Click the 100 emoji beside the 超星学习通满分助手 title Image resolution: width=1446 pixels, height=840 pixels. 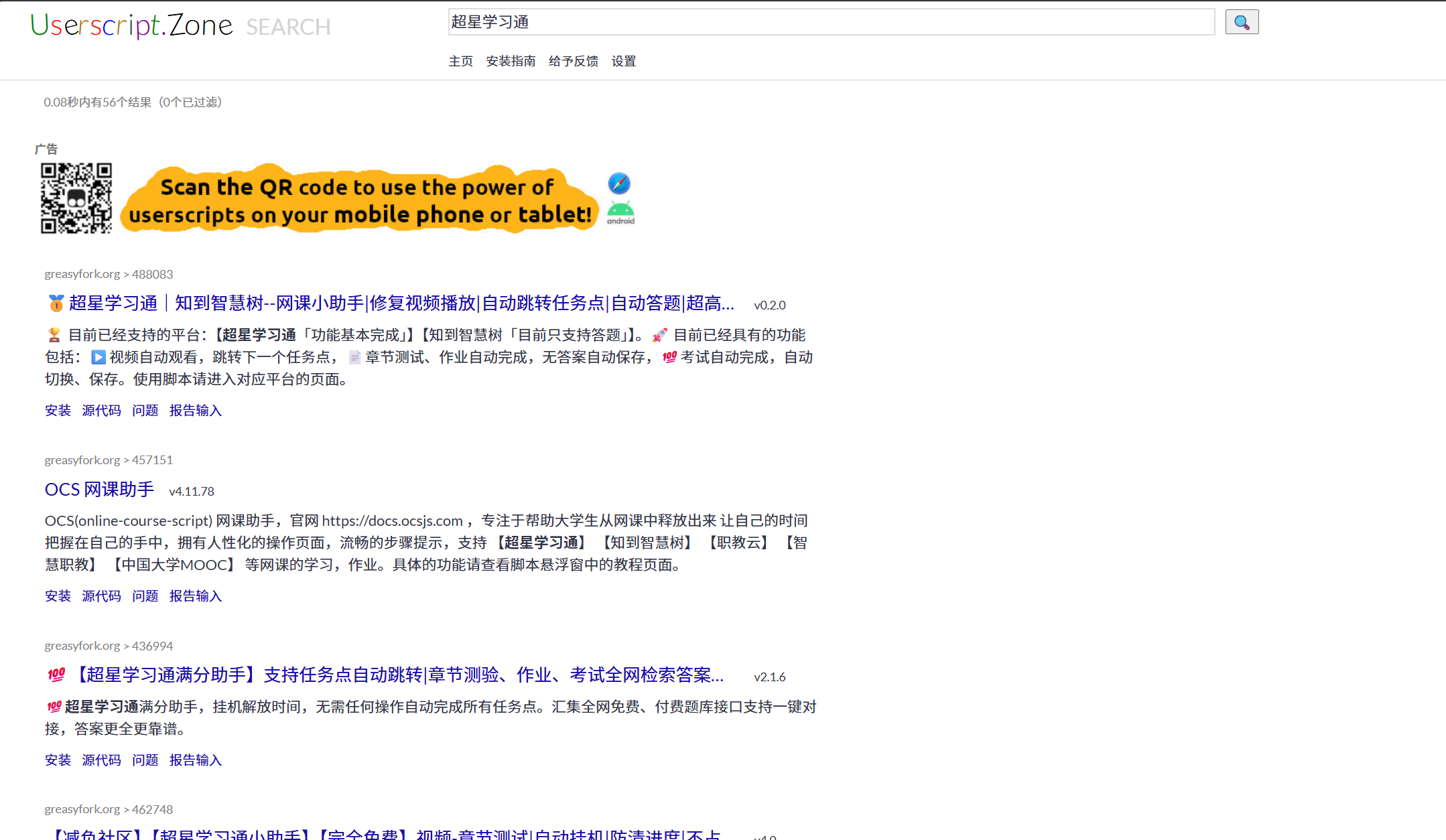coord(56,675)
